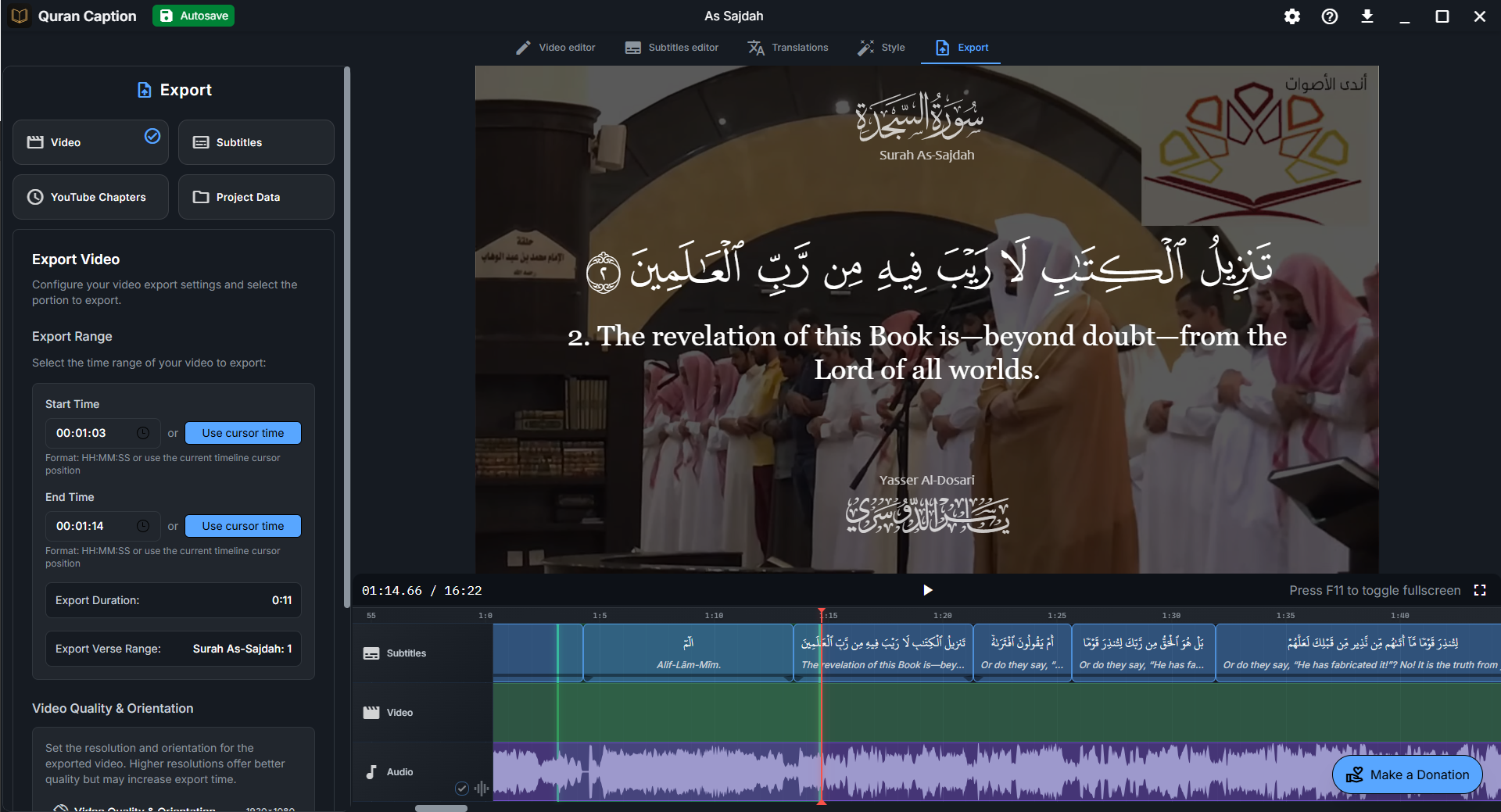Toggle the Audio track checkmark circle
The height and width of the screenshot is (812, 1501).
[462, 788]
